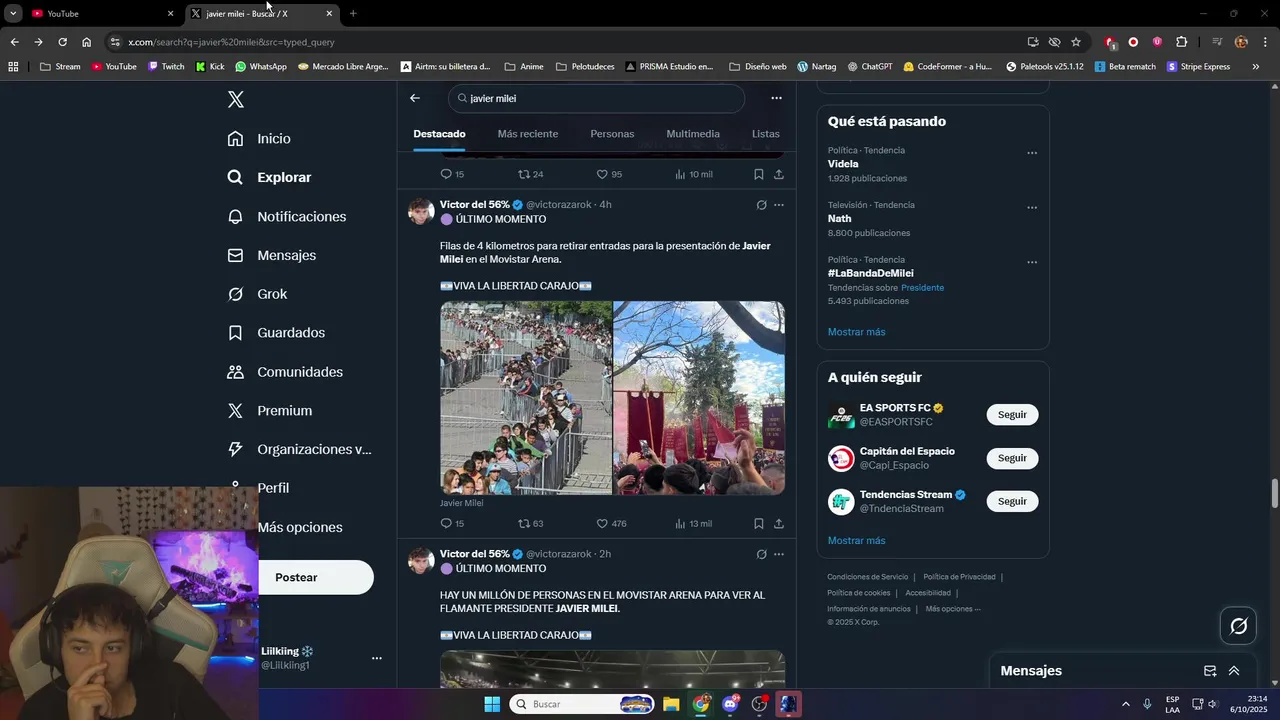Click the Organizaciones lightning icon
This screenshot has height=720, width=1280.
click(235, 449)
